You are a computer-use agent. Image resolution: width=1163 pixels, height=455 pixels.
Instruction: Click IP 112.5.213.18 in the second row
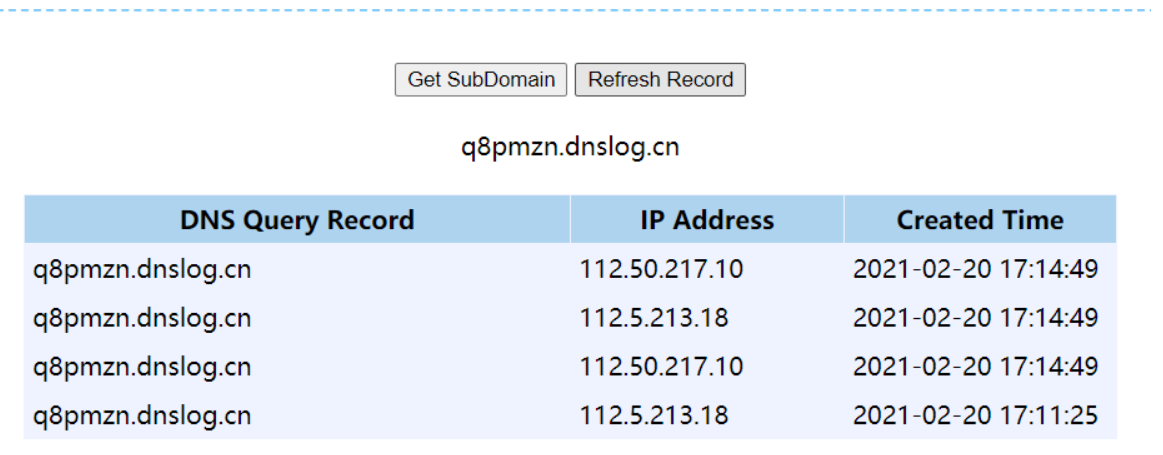tap(653, 318)
